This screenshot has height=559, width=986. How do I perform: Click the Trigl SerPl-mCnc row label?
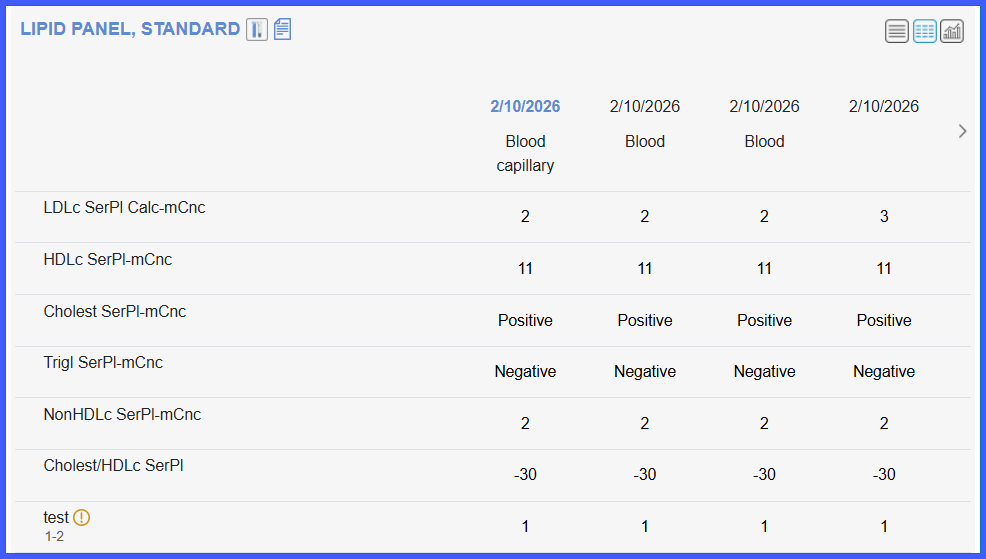pyautogui.click(x=103, y=362)
